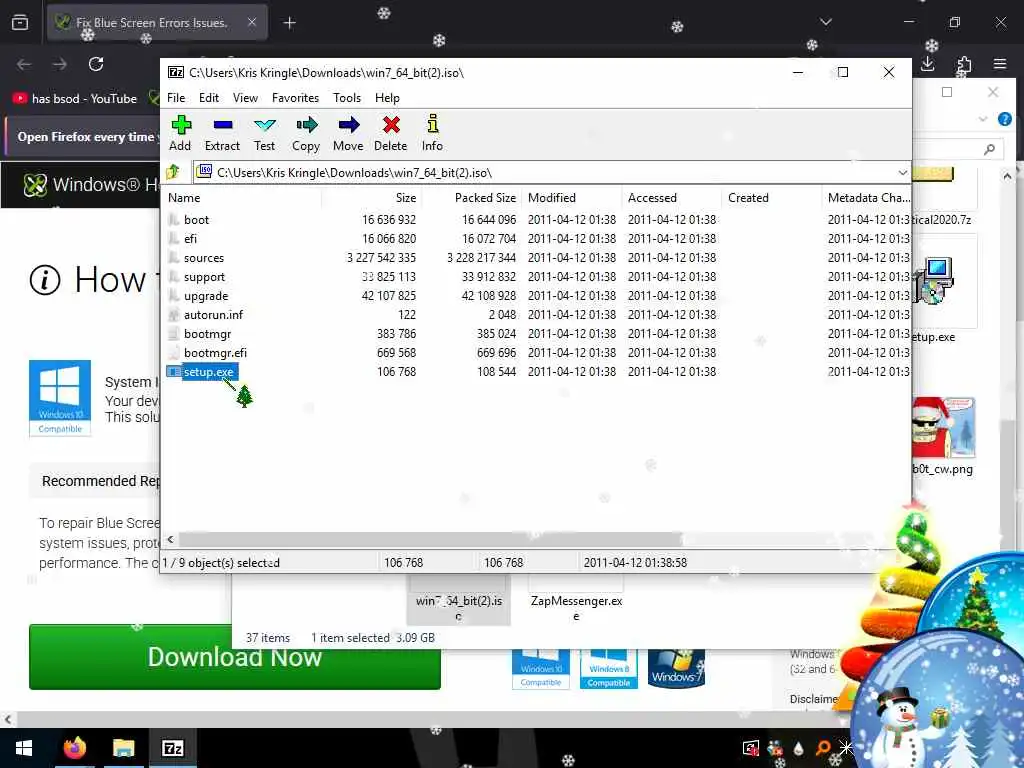Open the View menu
1024x768 pixels.
[246, 98]
